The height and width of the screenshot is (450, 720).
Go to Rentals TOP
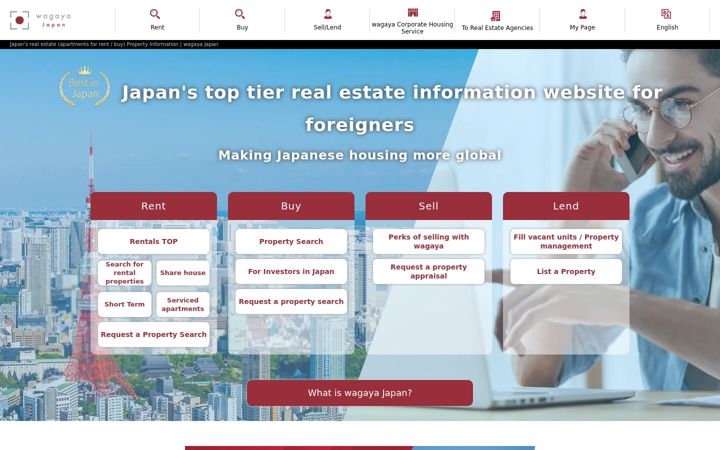pyautogui.click(x=153, y=242)
